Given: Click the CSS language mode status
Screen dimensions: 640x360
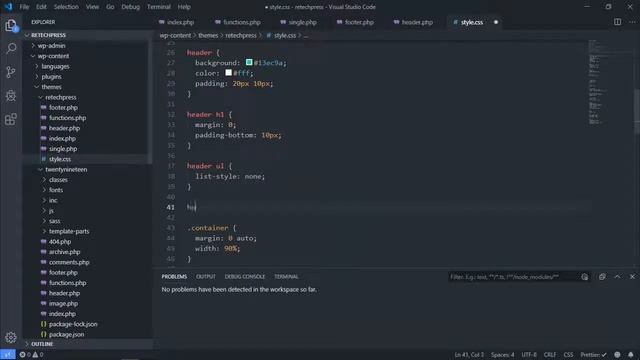Looking at the screenshot, I should [568, 355].
